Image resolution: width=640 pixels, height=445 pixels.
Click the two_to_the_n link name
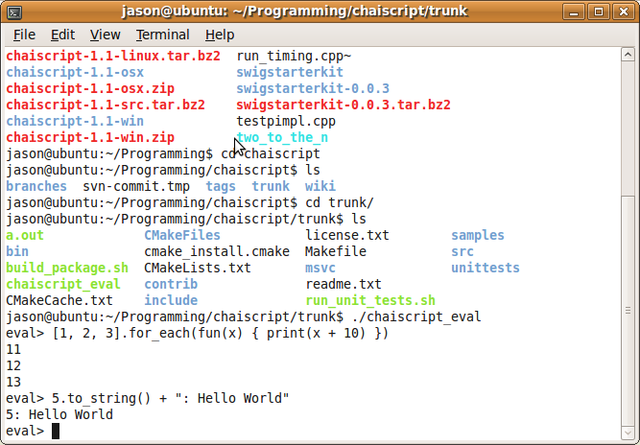(282, 138)
